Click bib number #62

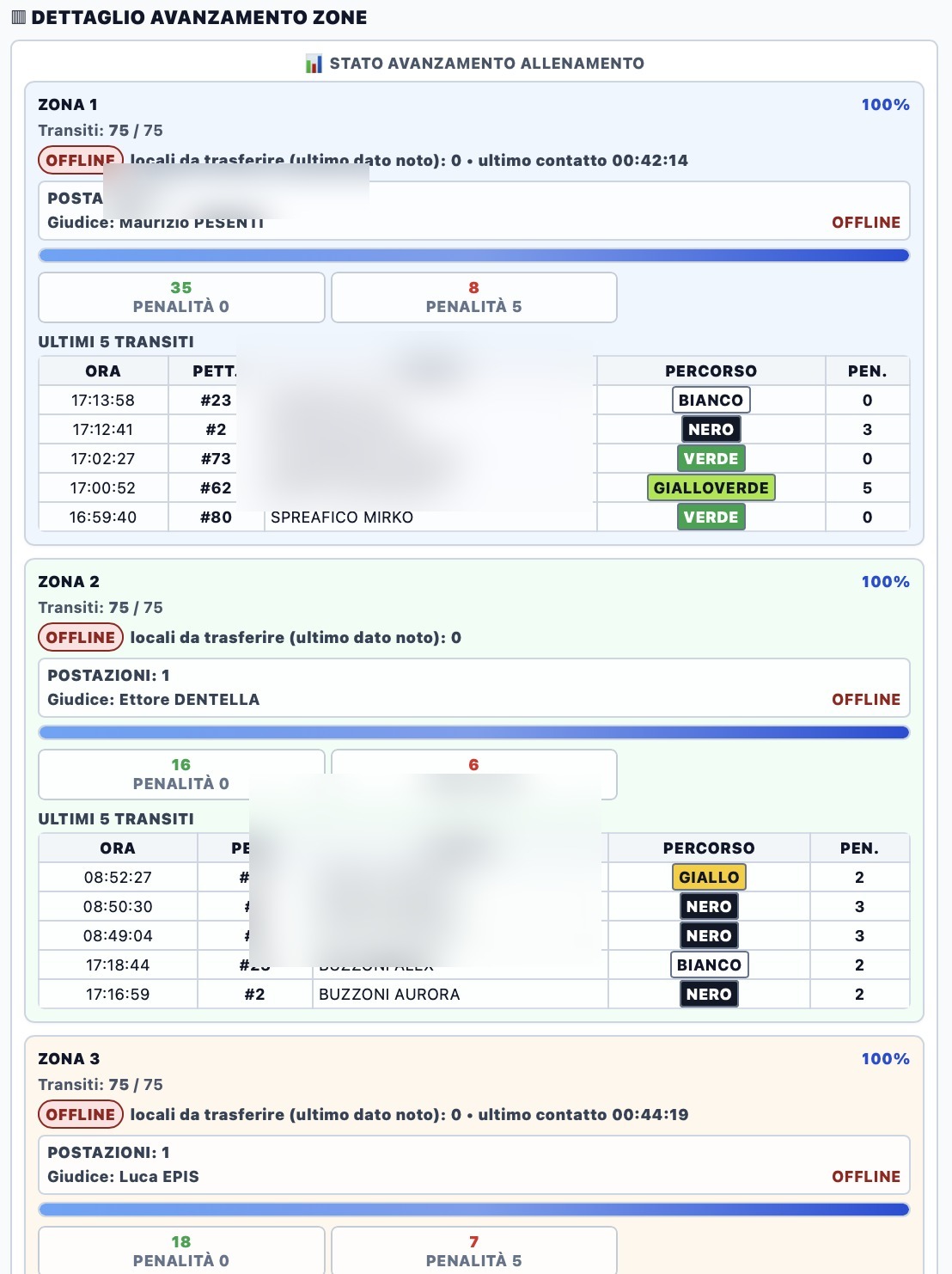(x=216, y=488)
